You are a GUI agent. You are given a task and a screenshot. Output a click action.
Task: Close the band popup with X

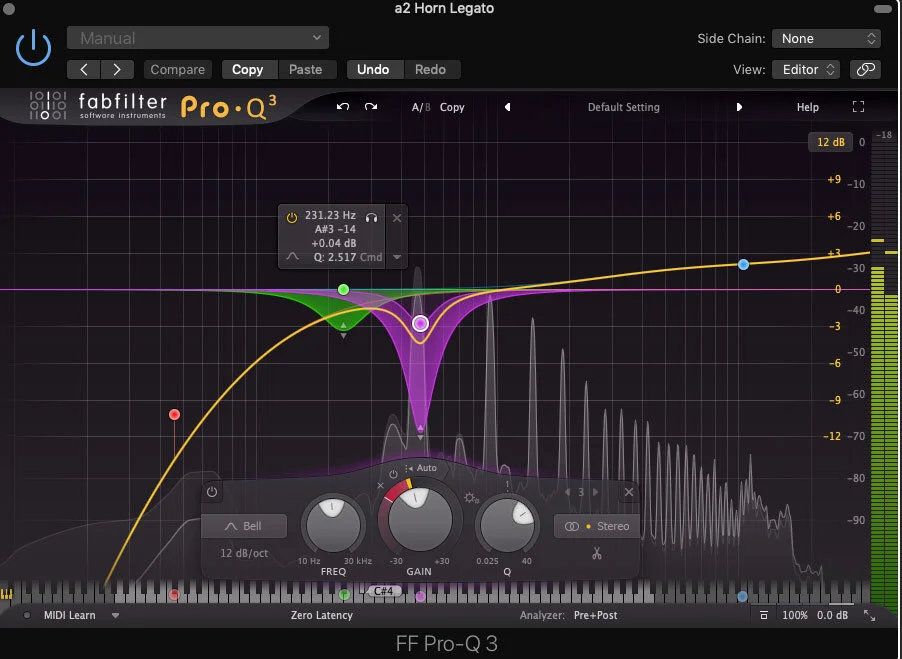[x=397, y=218]
